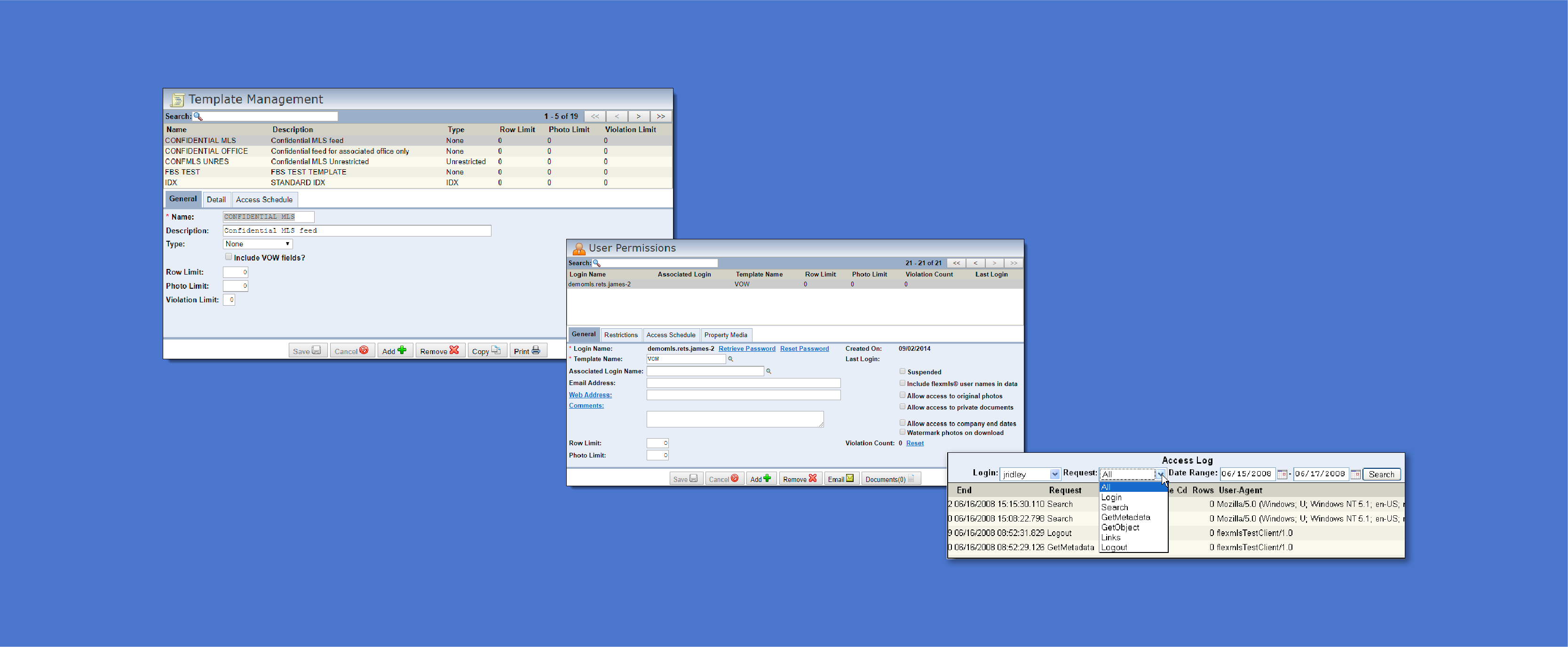Click Documents(0) in User Permissions
Viewport: 1568px width, 647px height.
point(890,479)
